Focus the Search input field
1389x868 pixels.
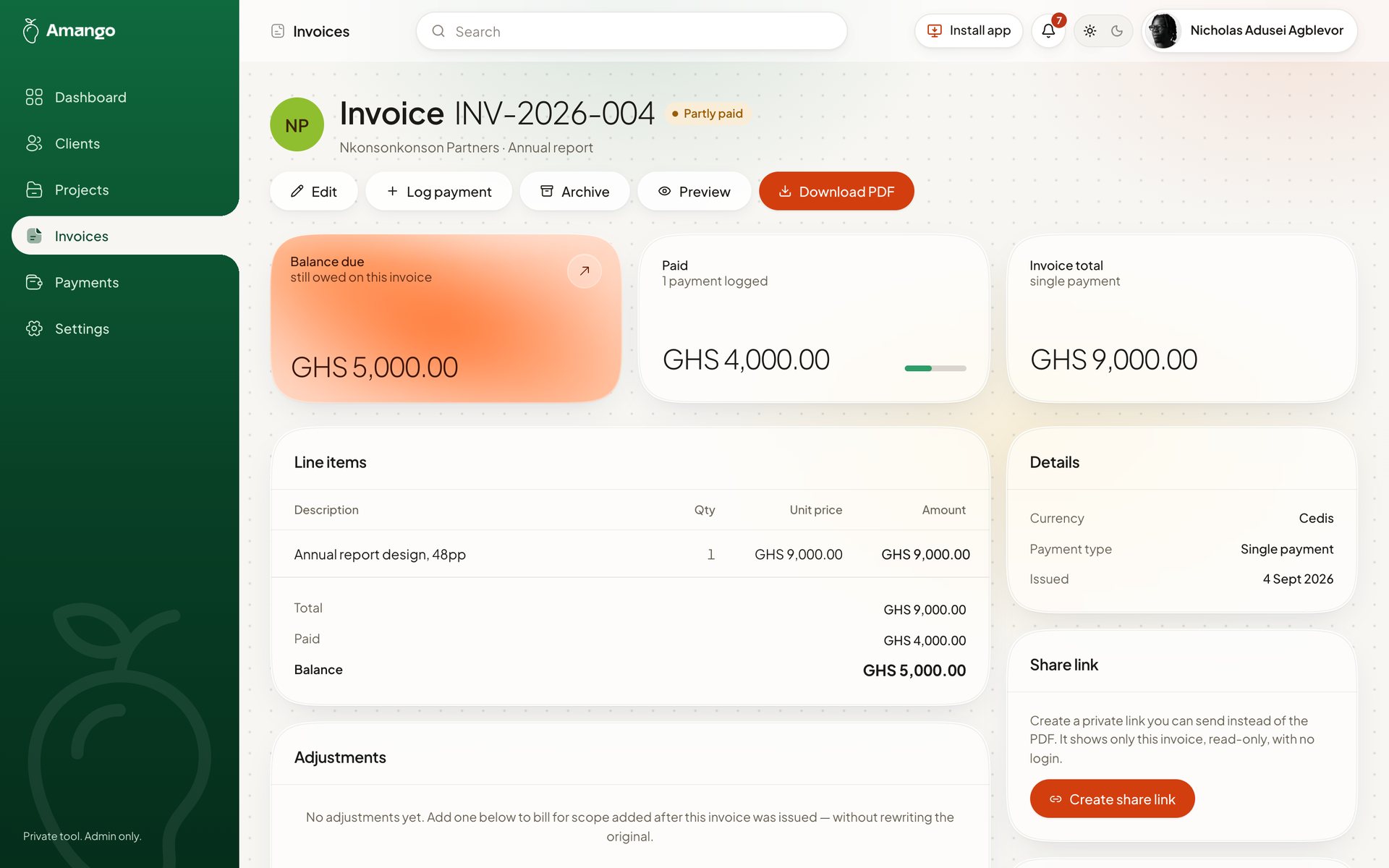coord(631,31)
